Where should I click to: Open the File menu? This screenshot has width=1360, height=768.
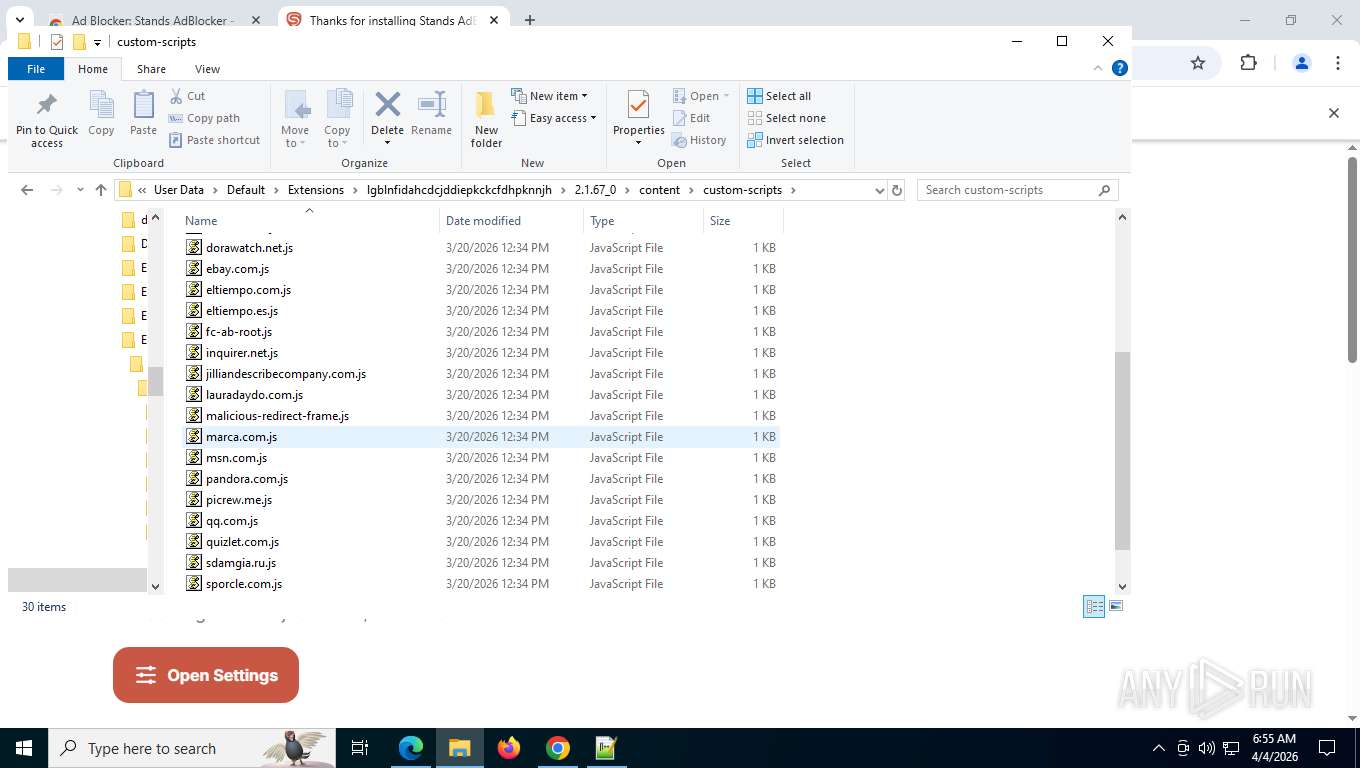36,69
